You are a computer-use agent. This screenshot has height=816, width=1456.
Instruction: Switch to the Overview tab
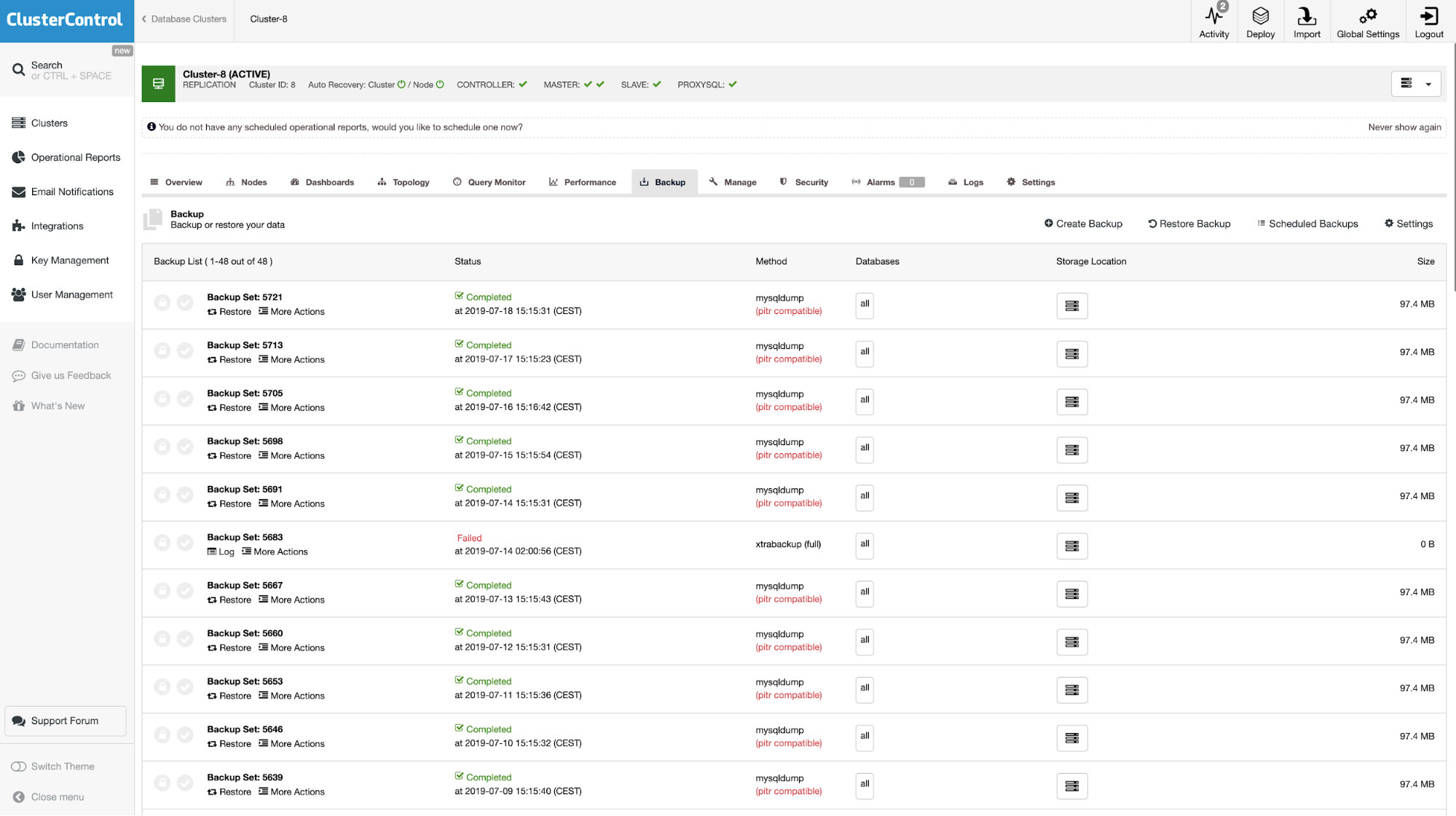tap(176, 182)
